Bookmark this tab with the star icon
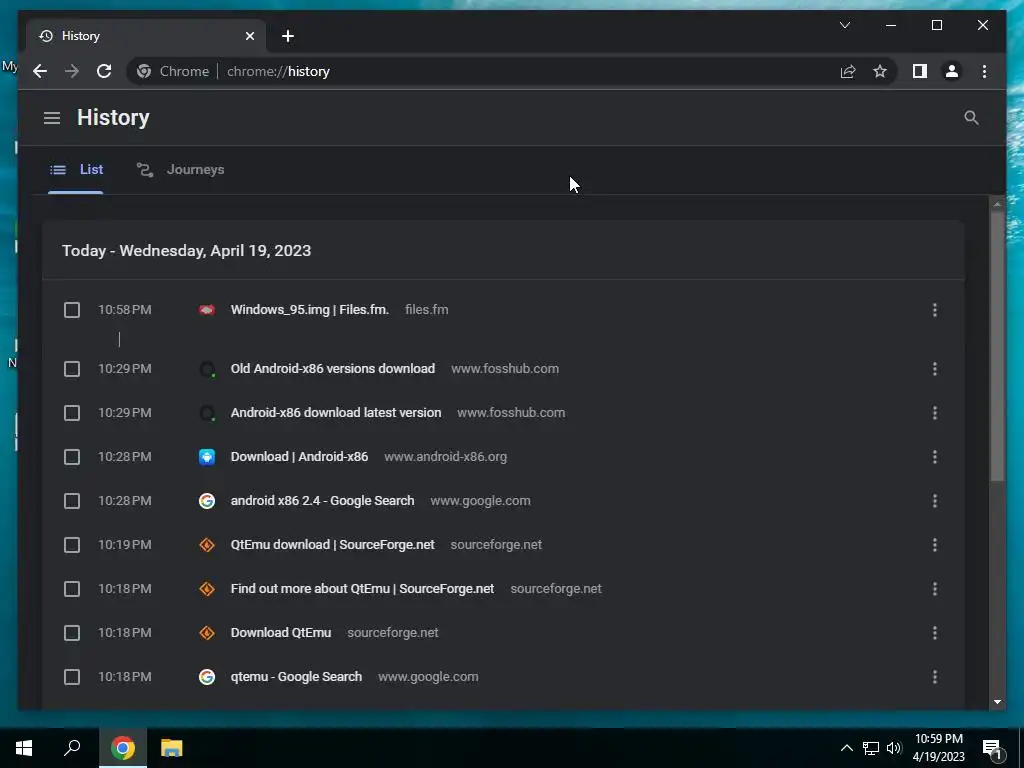 [880, 71]
